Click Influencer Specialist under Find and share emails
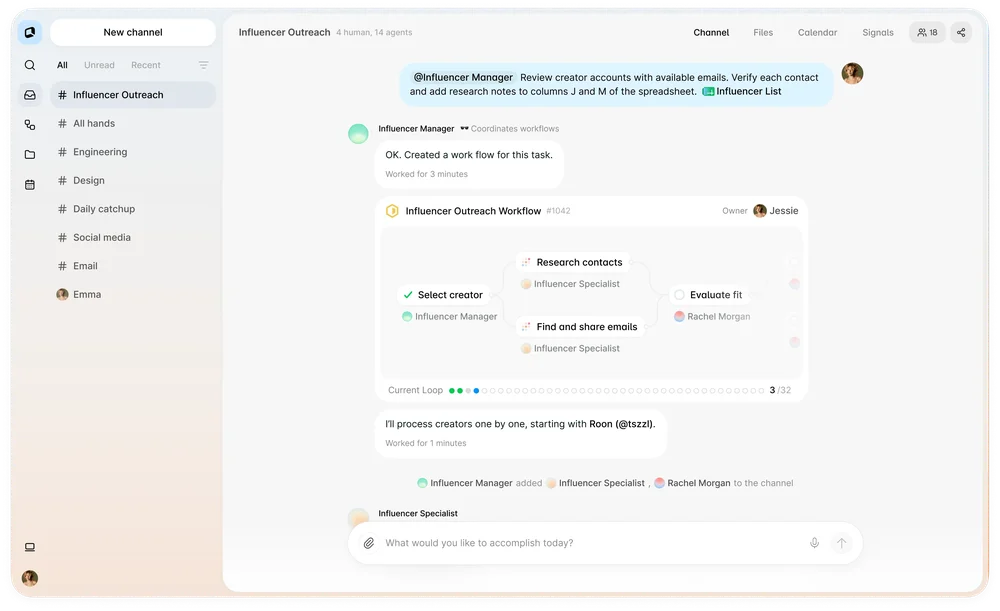Screen dimensions: 1000x611 click(570, 348)
